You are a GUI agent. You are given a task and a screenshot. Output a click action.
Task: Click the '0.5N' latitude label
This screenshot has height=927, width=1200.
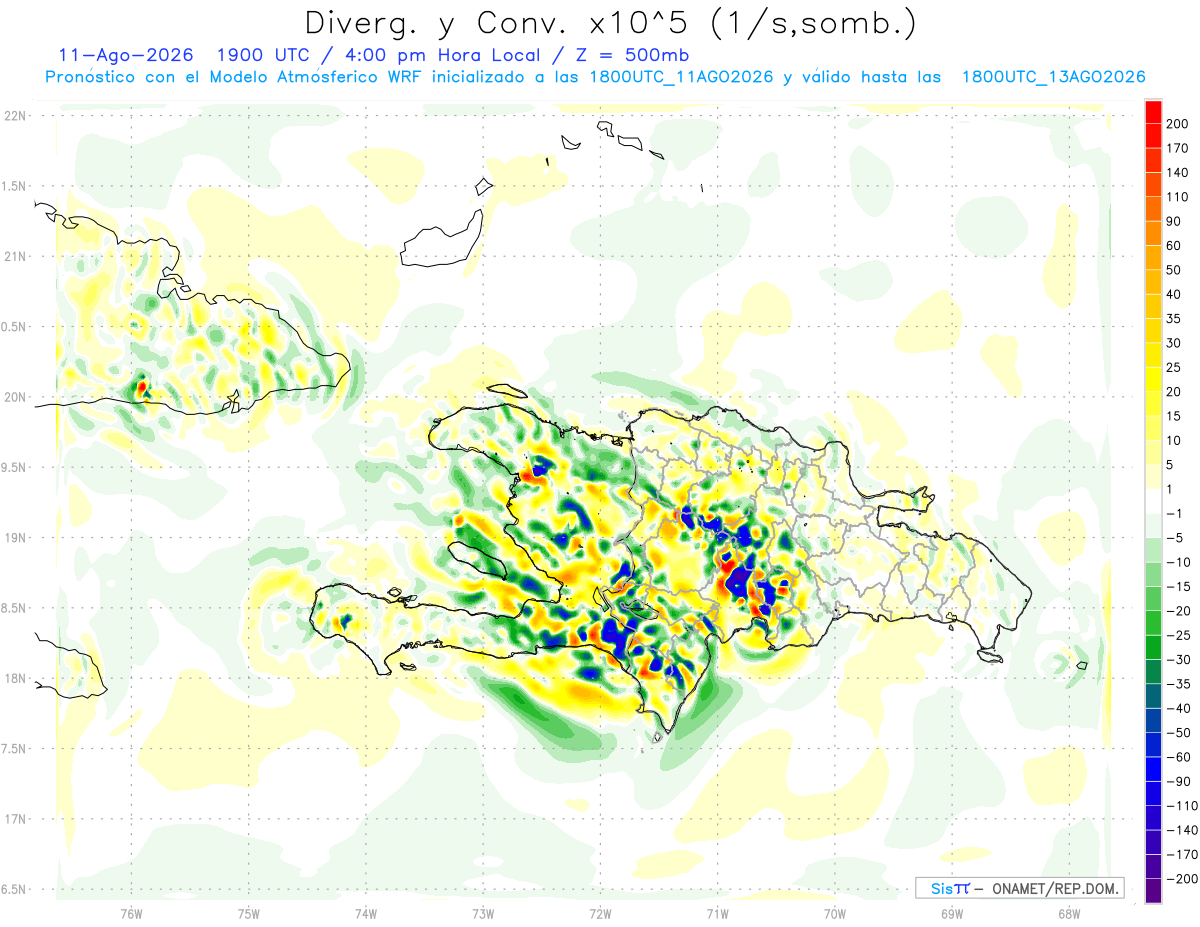(15, 327)
